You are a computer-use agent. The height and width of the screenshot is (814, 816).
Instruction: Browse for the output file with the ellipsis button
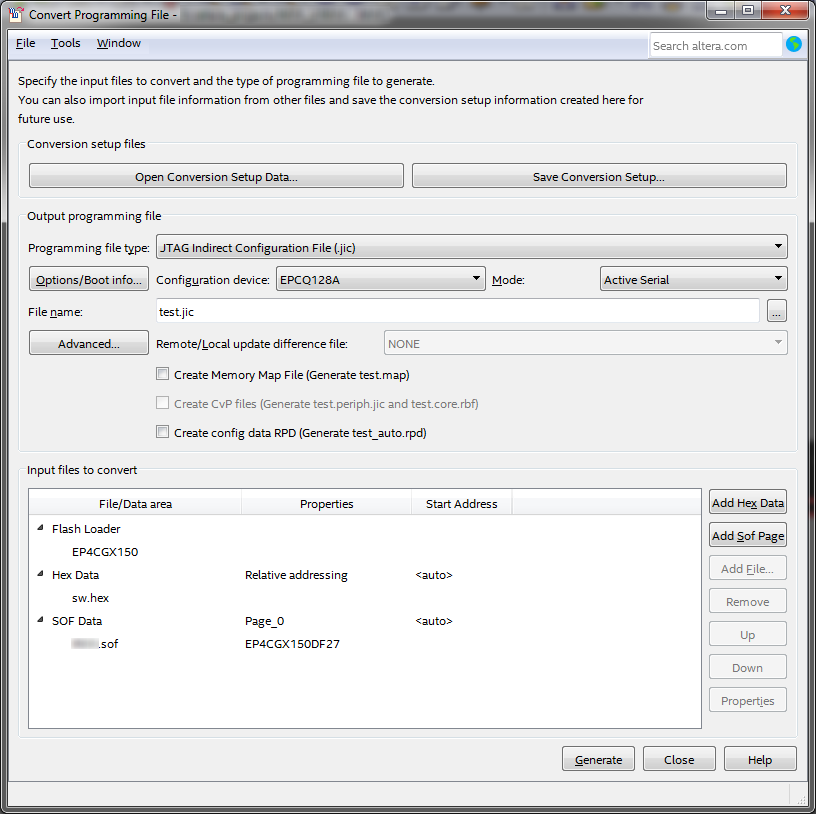click(x=776, y=311)
